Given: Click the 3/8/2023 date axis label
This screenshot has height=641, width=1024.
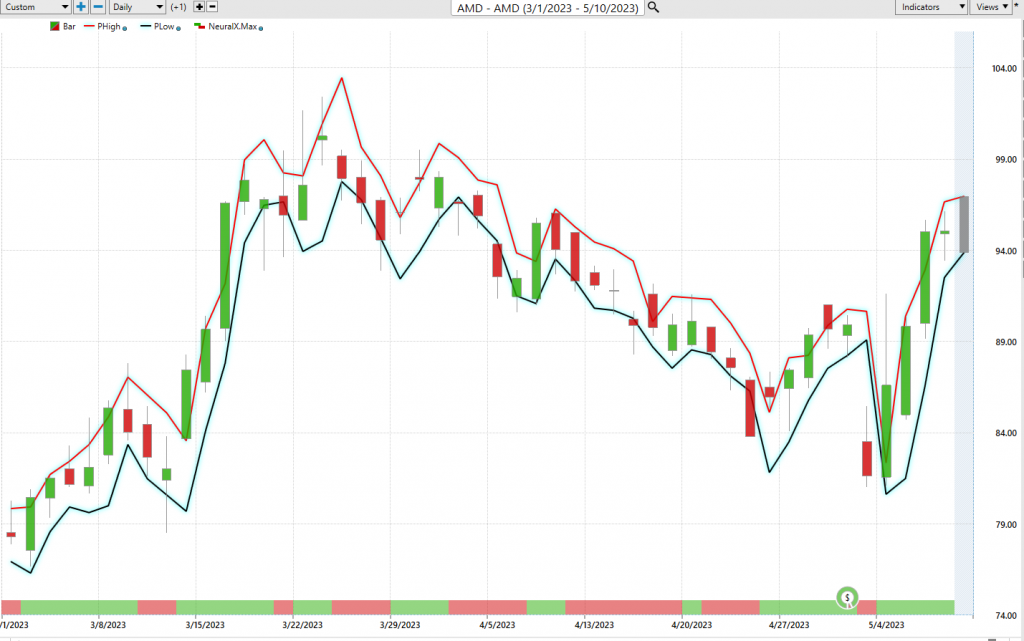Looking at the screenshot, I should click(x=108, y=625).
